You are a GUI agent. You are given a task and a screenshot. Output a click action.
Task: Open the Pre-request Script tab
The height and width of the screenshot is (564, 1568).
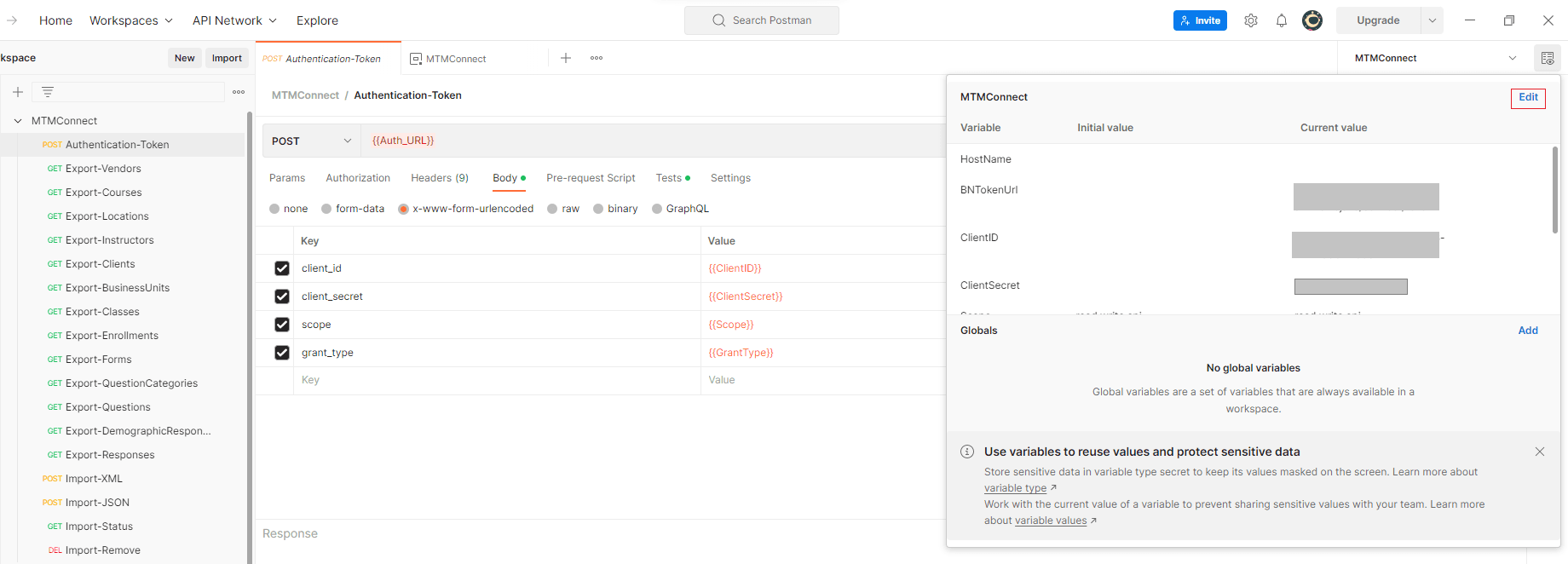click(591, 178)
